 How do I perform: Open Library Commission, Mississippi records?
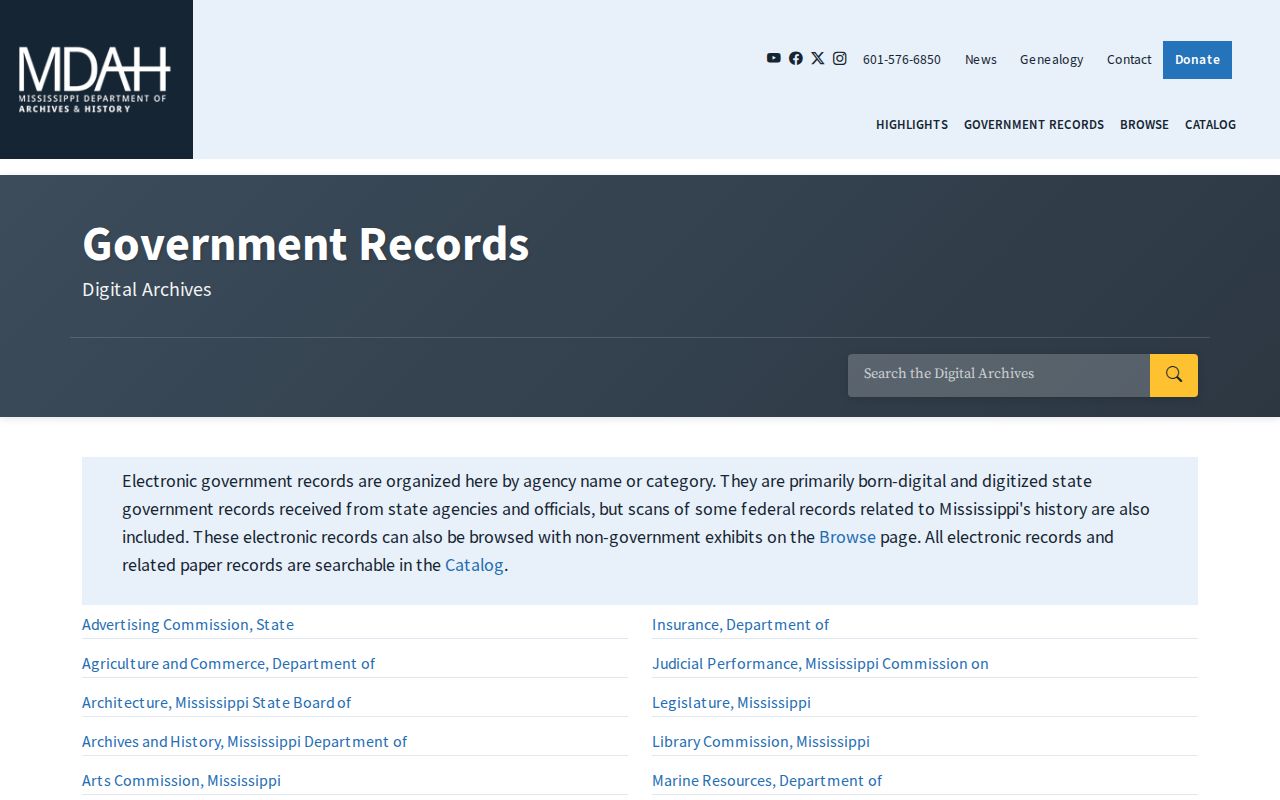pos(761,741)
